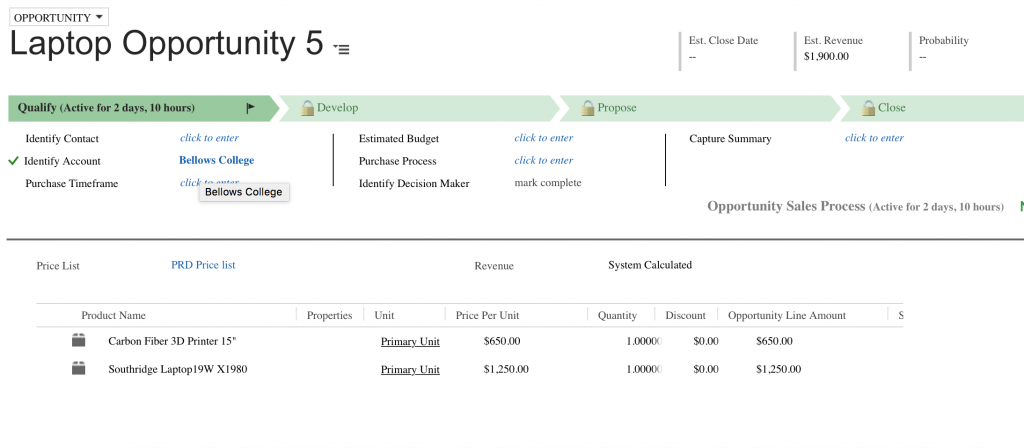Open the record list menu icon beside title

point(342,49)
